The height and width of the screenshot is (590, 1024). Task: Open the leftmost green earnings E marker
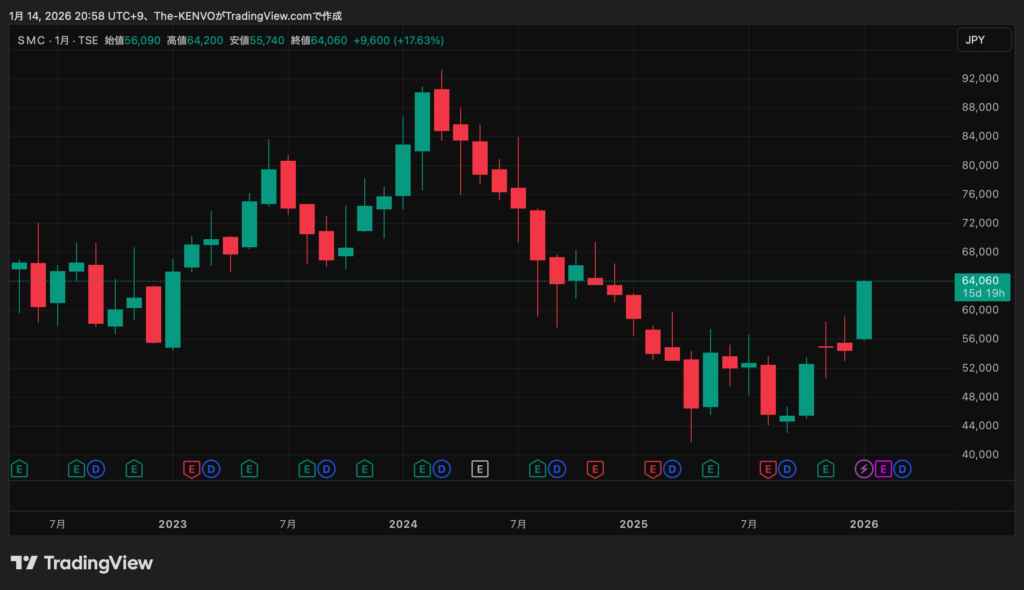18,468
